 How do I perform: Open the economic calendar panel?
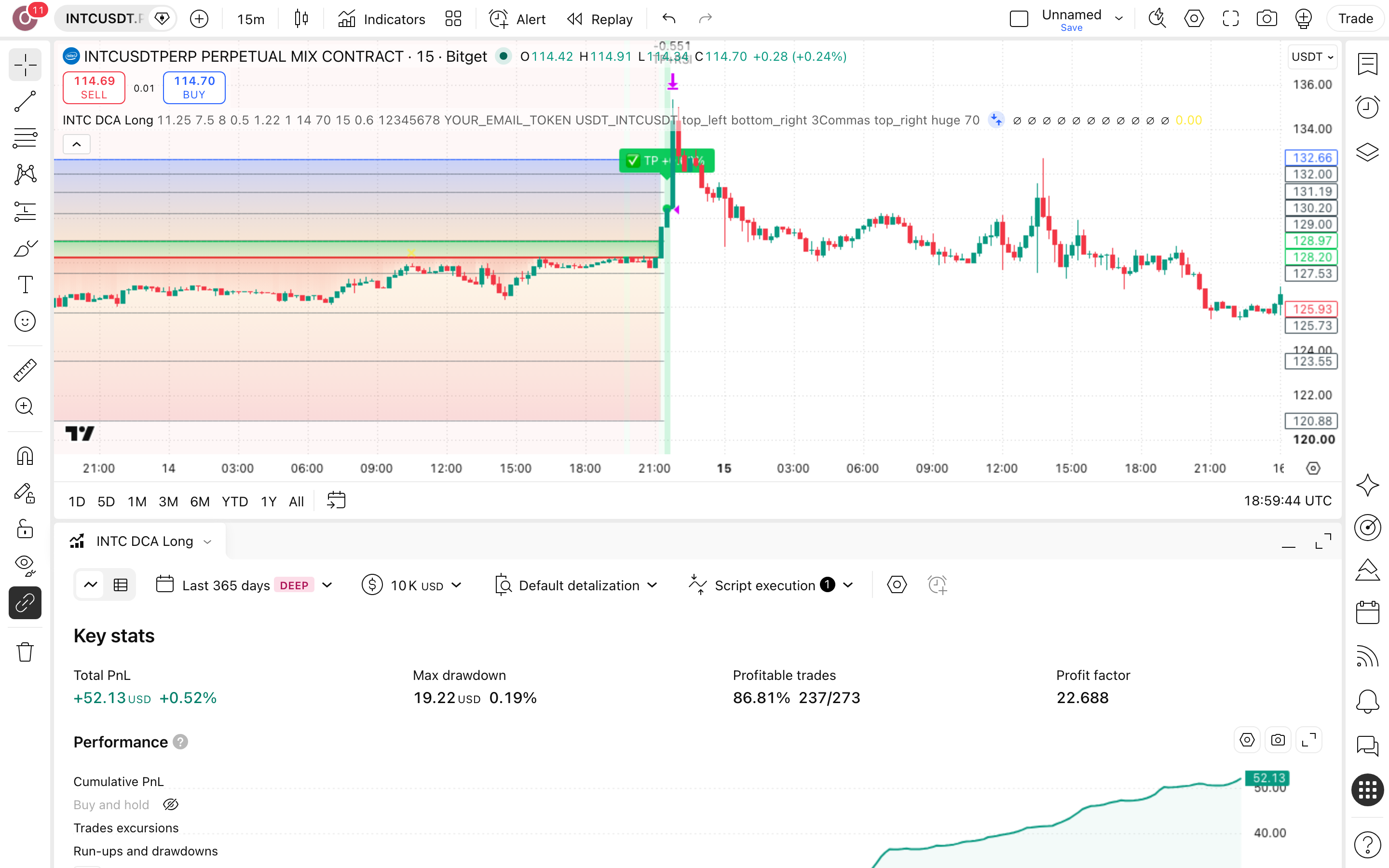point(1367,612)
